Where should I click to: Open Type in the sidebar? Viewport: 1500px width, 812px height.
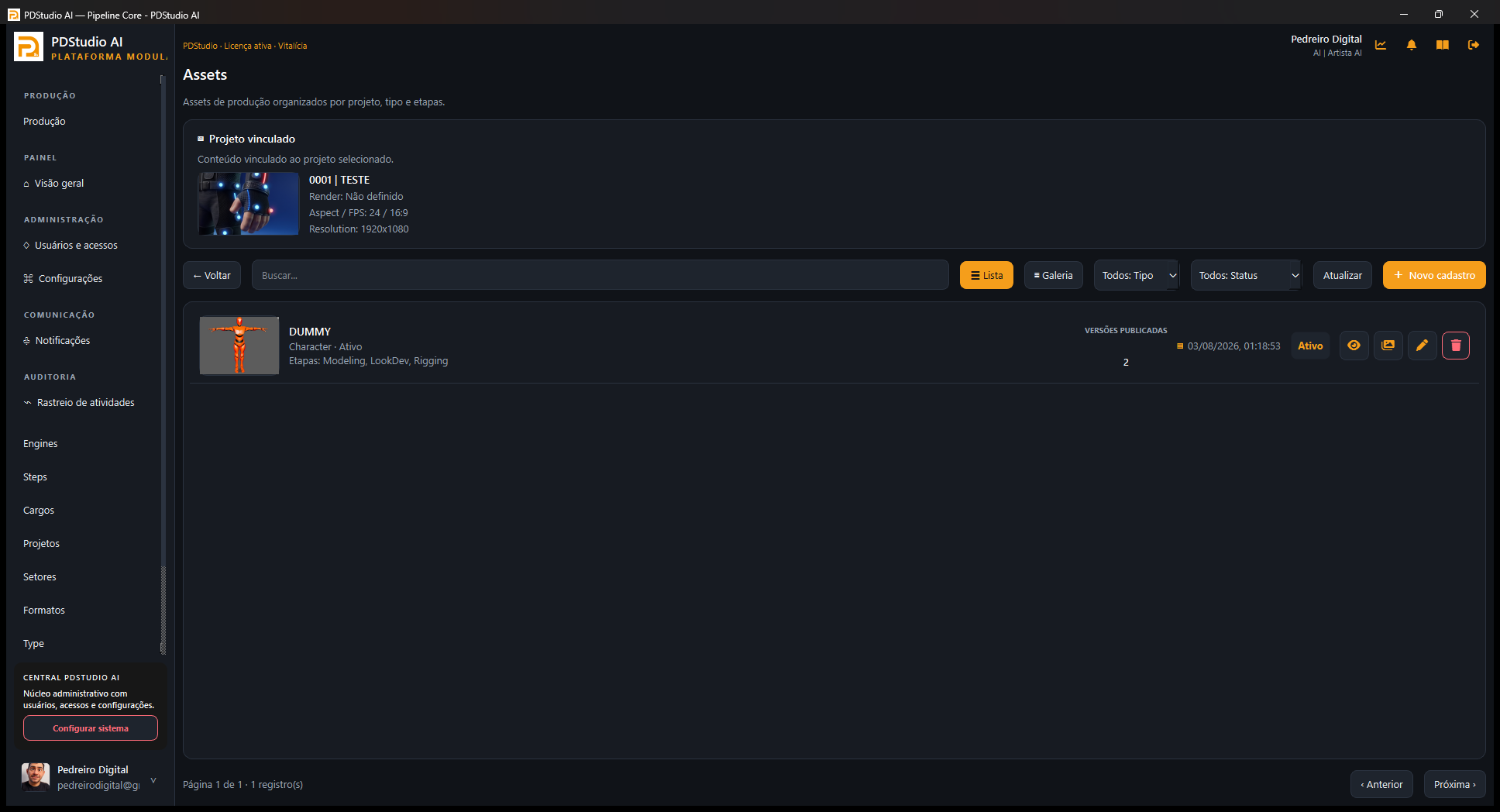click(33, 643)
